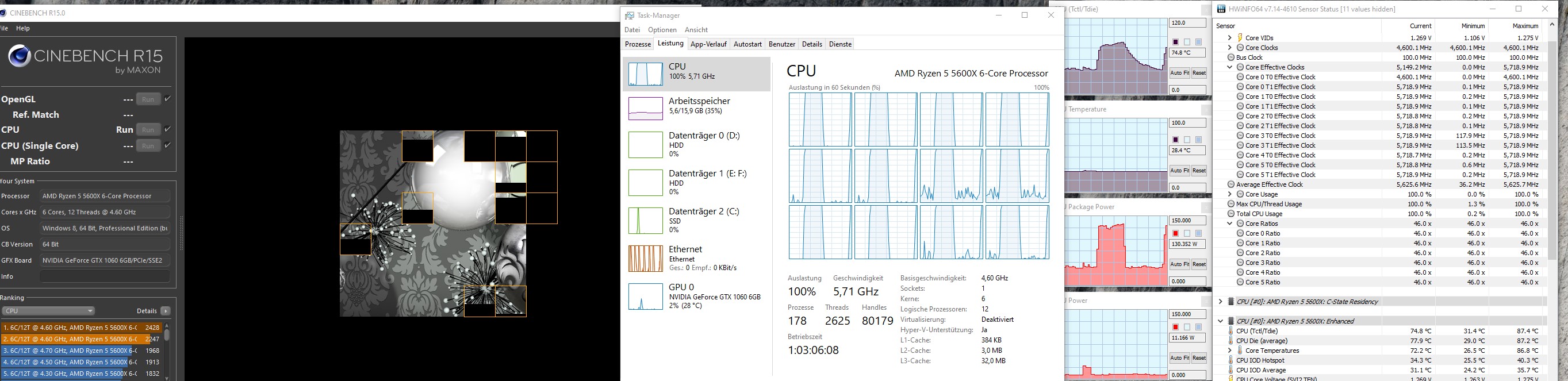The image size is (1568, 381).
Task: Click dark purple color swatch on Tctl/Tdie graph
Action: pos(1175,42)
